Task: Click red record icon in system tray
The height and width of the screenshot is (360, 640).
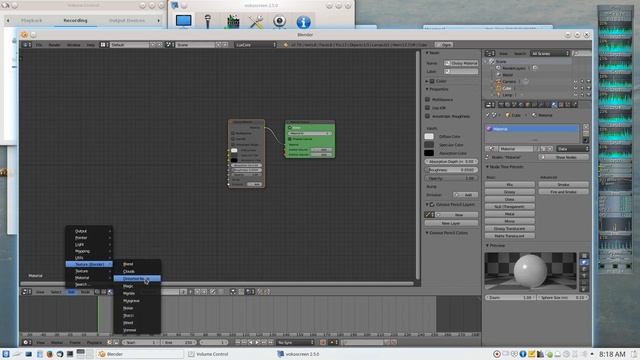Action: coord(497,354)
